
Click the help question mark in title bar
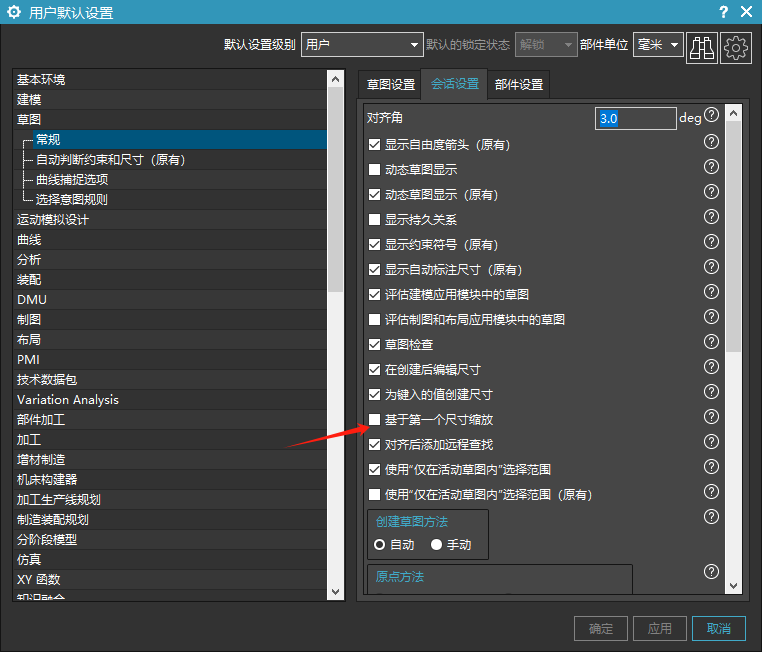(x=724, y=12)
